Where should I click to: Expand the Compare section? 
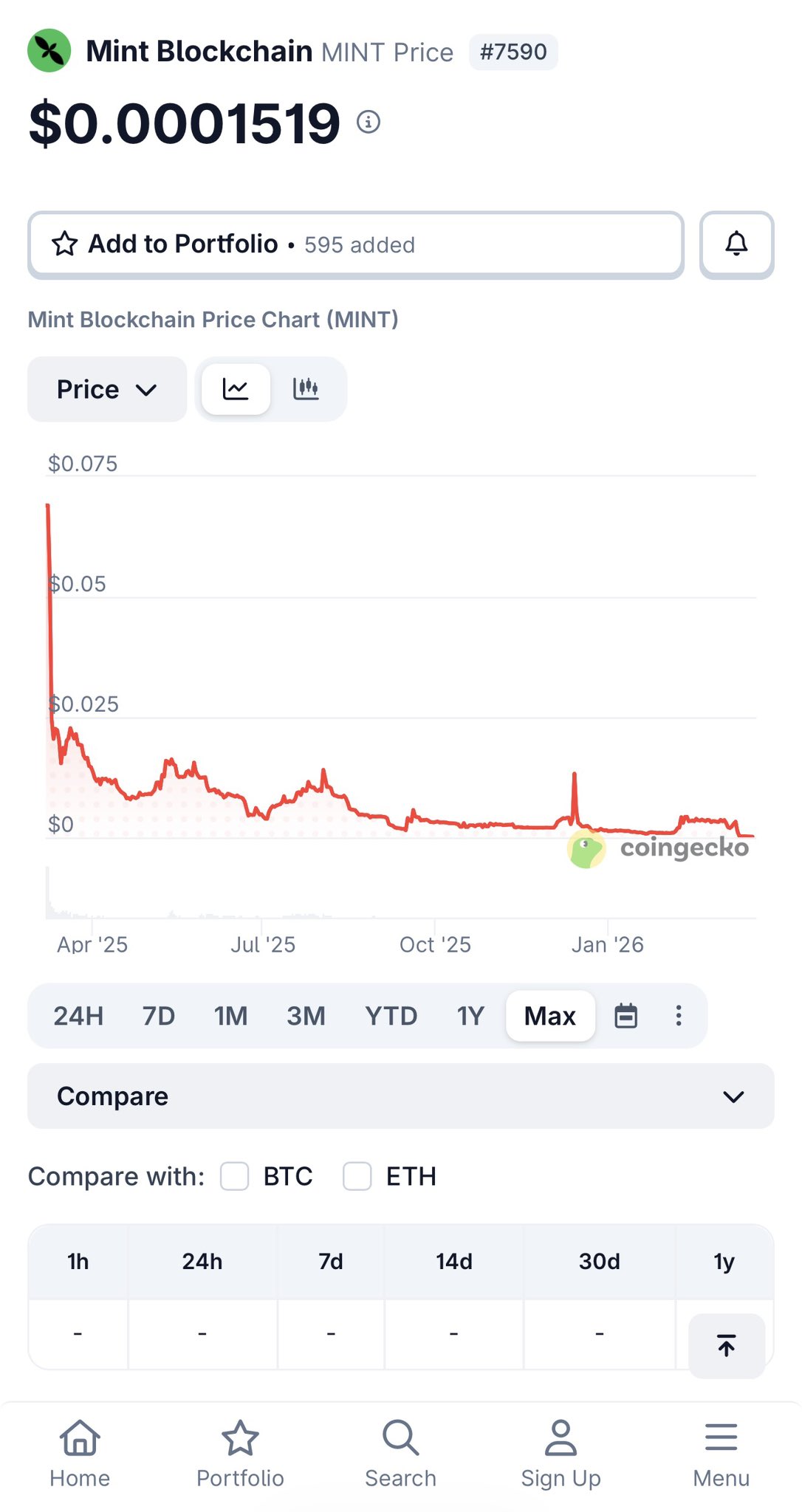[x=400, y=1096]
